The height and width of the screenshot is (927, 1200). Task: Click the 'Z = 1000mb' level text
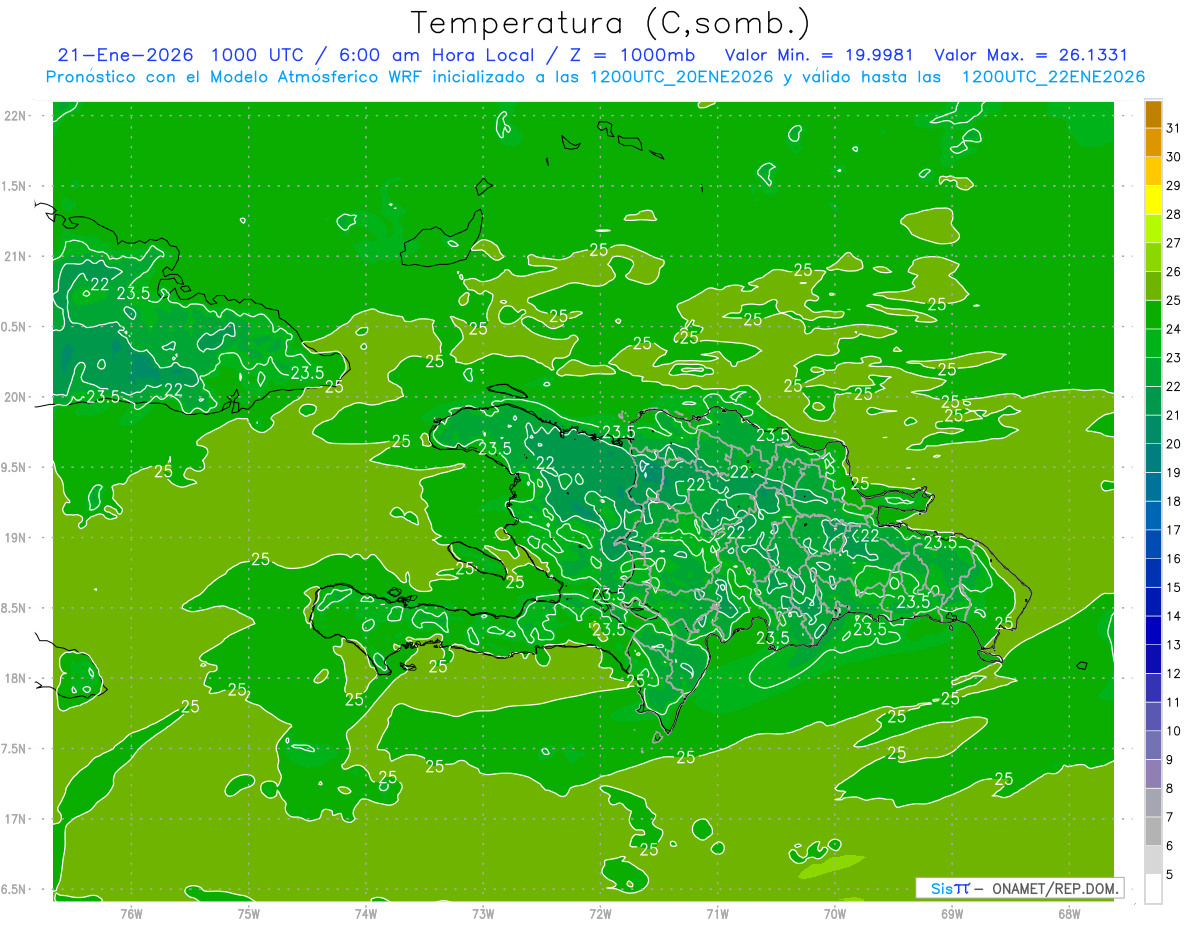tap(635, 55)
